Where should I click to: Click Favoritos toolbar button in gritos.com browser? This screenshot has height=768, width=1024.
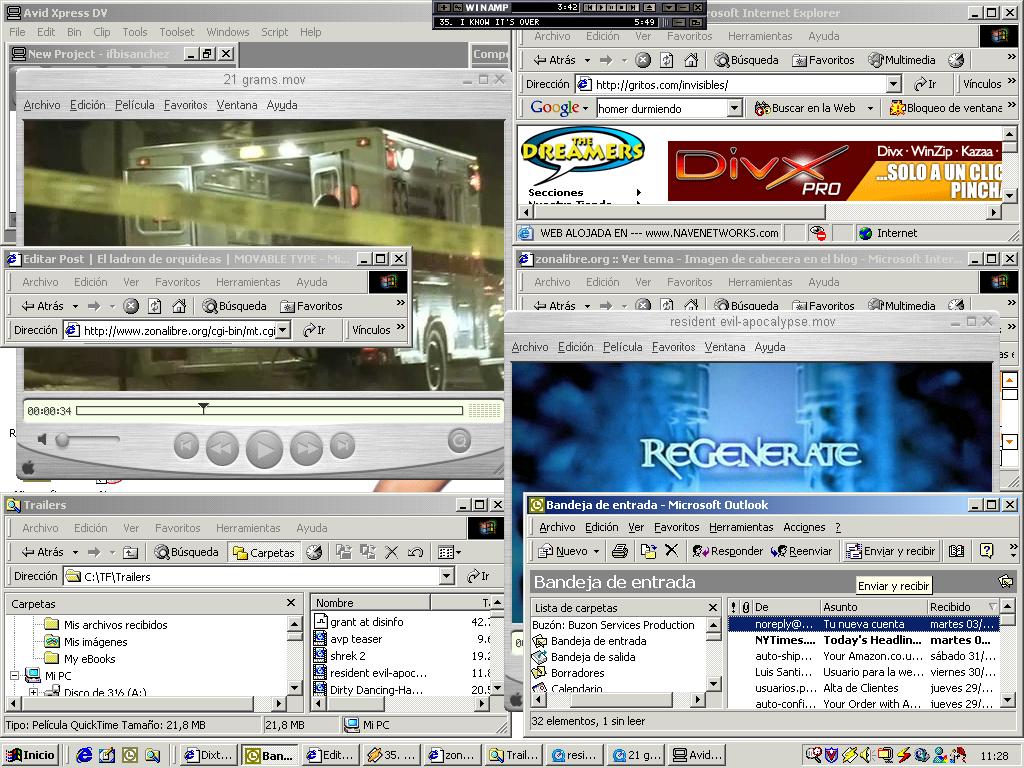point(824,60)
